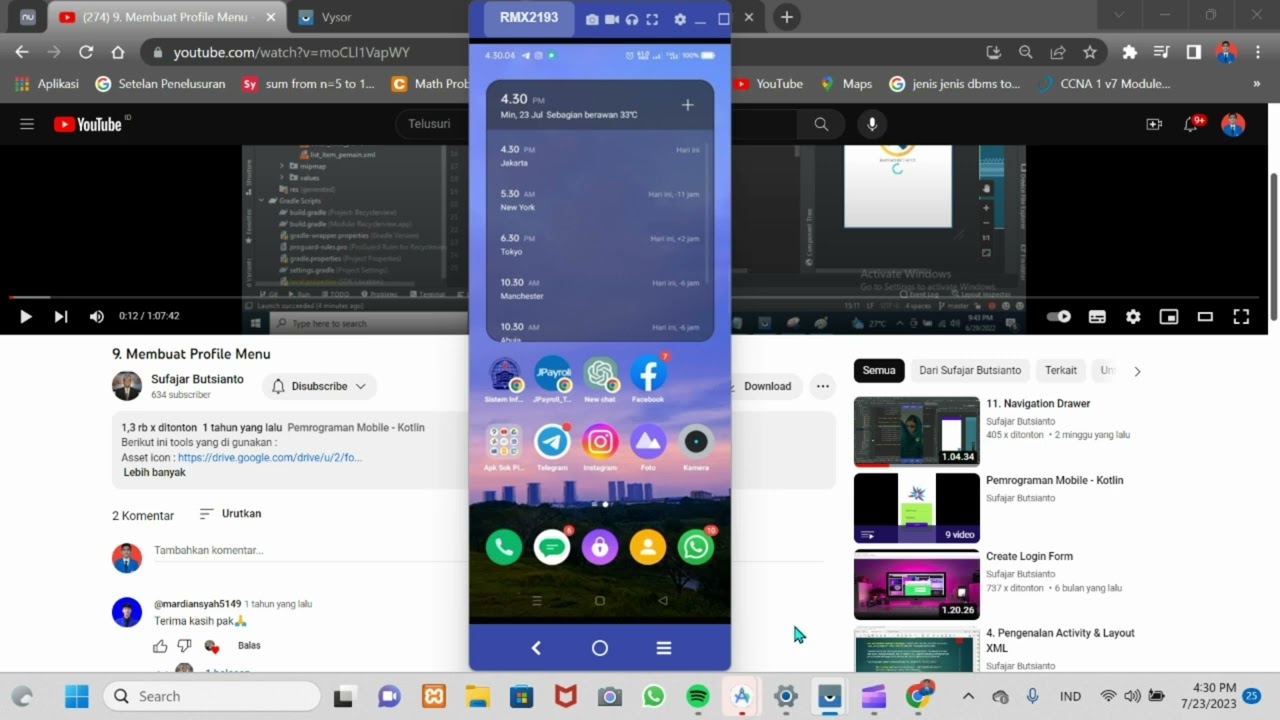The height and width of the screenshot is (720, 1280).
Task: Click the Windows taskbar Search box
Action: tap(212, 696)
